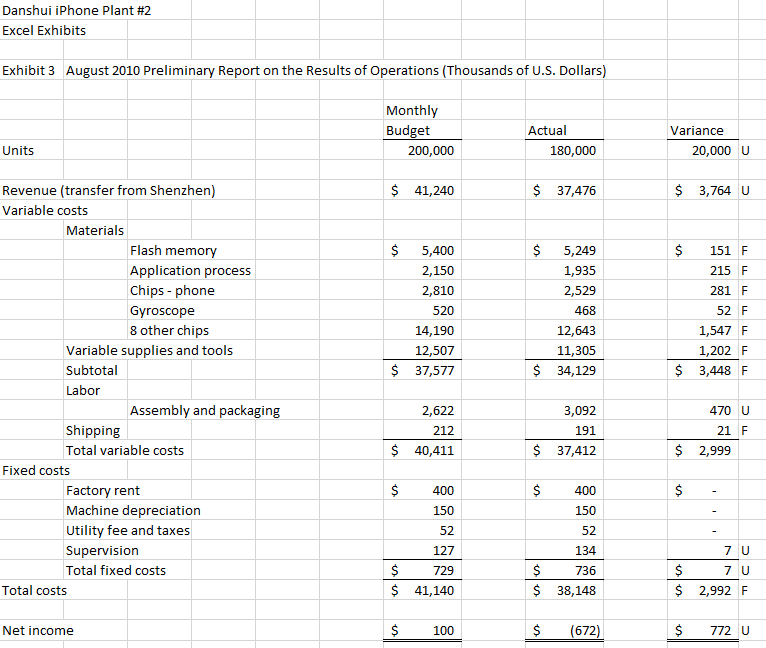766x648 pixels.
Task: Click 'Utility fee and taxes' label
Action: tap(128, 531)
